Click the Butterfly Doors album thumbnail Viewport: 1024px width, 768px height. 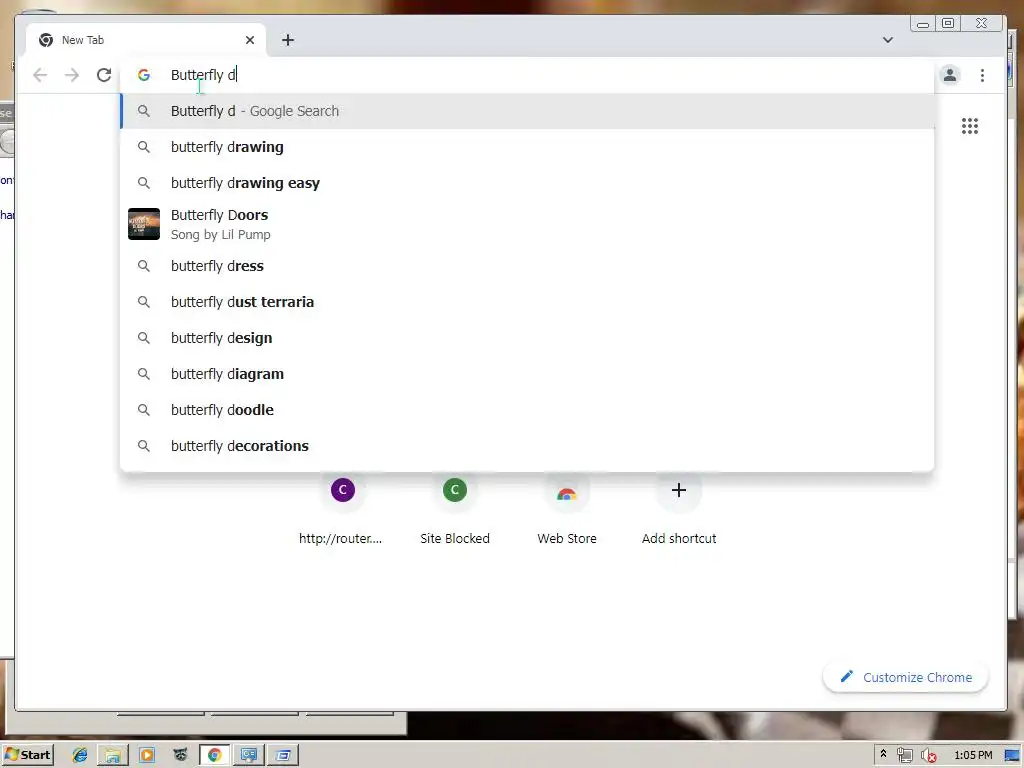coord(144,224)
